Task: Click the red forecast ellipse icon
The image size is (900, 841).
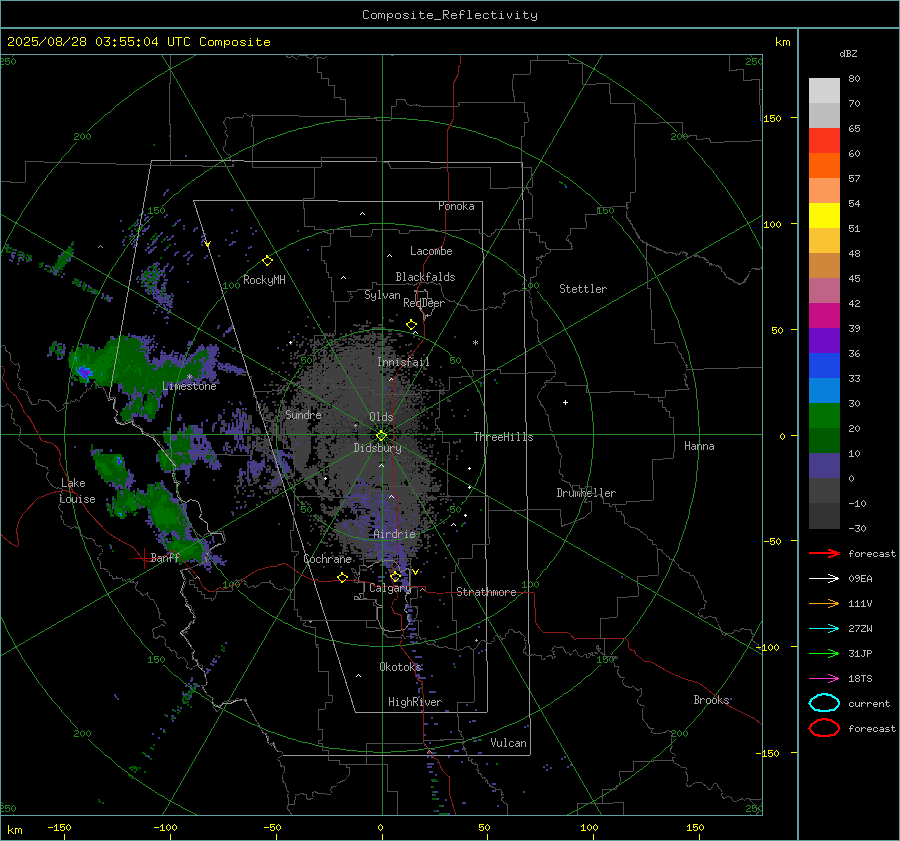Action: coord(824,728)
